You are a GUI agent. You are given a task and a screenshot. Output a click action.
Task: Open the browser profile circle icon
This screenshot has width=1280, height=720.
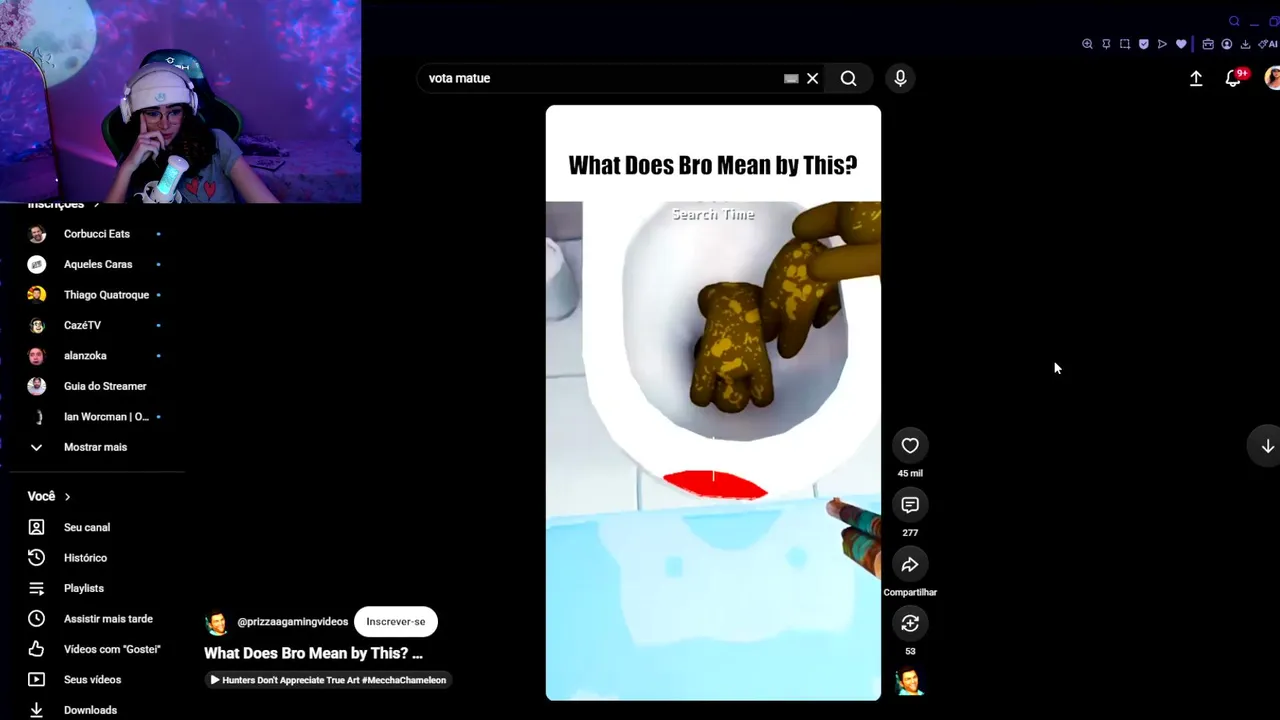(1227, 44)
